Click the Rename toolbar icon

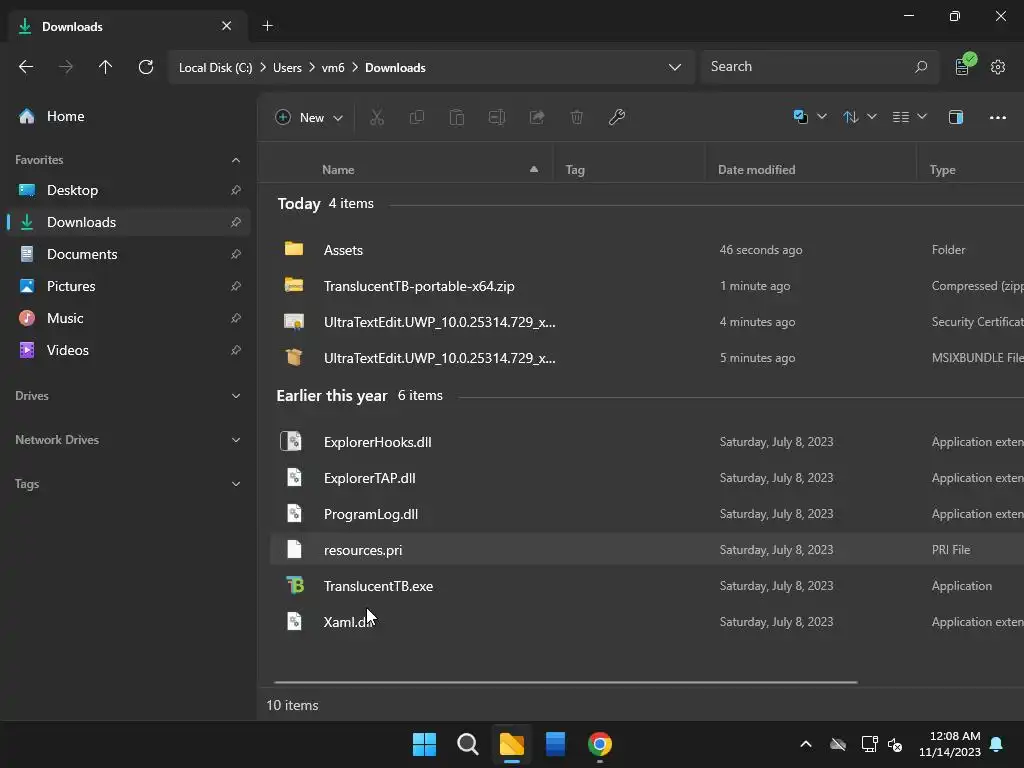(497, 117)
